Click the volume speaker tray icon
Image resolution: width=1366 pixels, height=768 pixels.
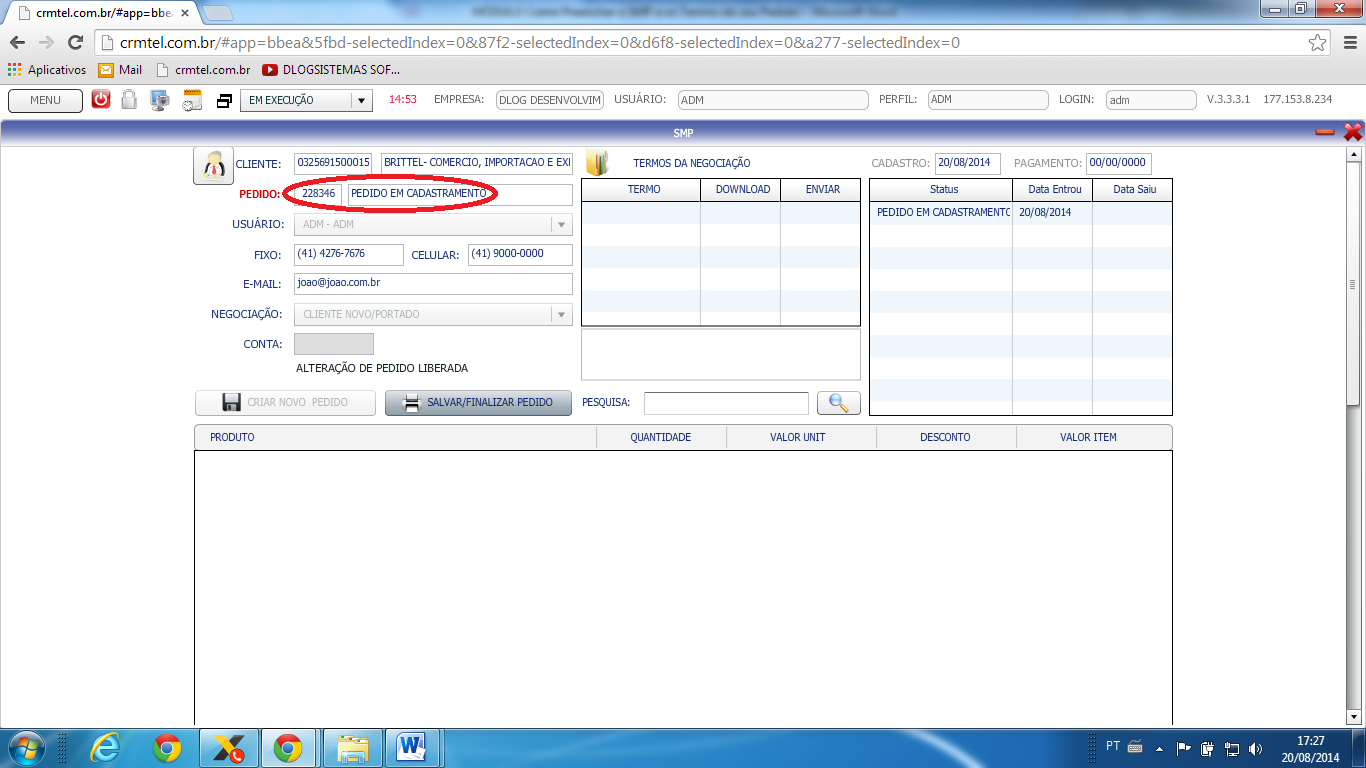[x=1256, y=748]
